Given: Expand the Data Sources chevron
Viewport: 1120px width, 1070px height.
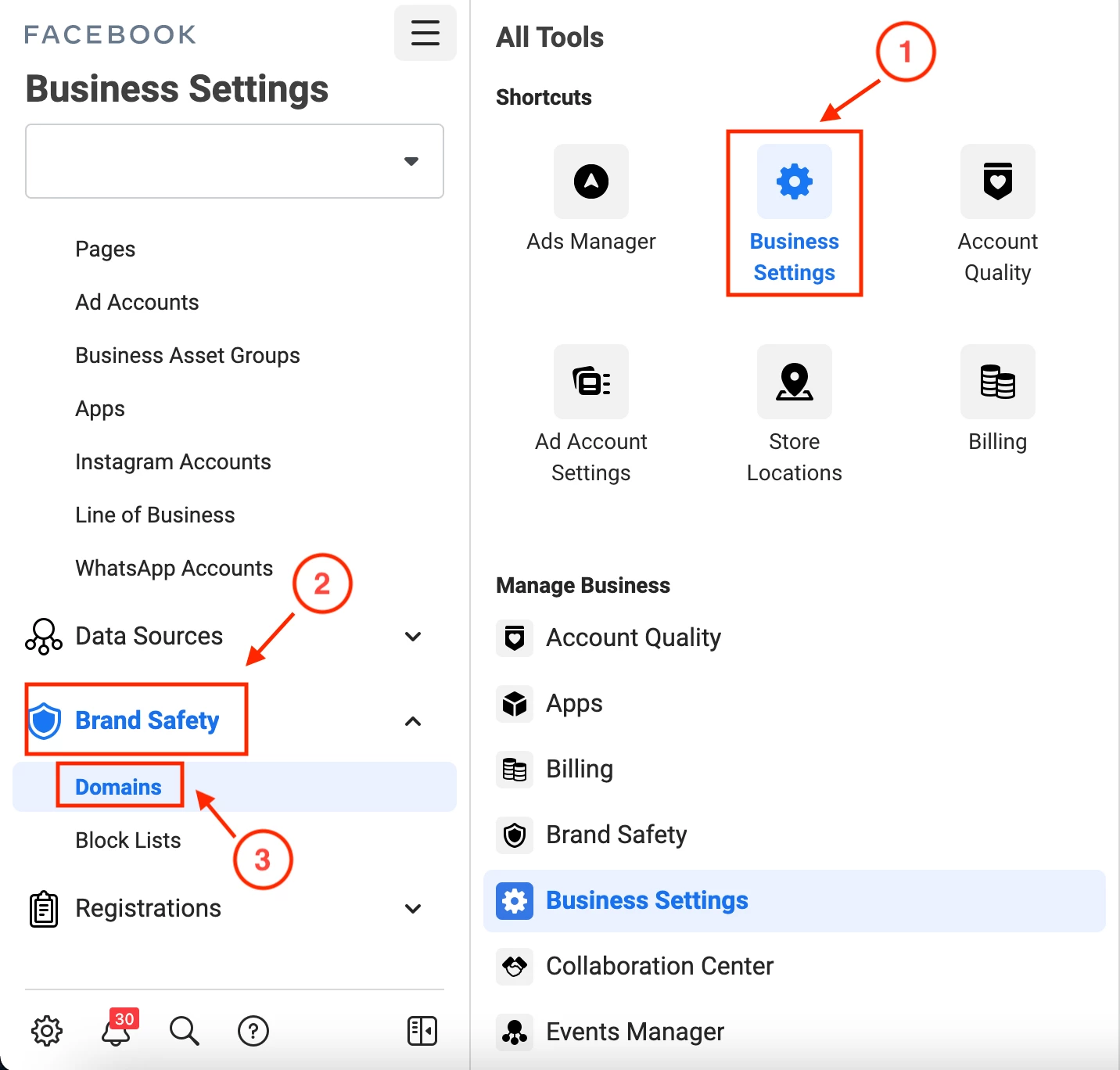Looking at the screenshot, I should (x=413, y=637).
